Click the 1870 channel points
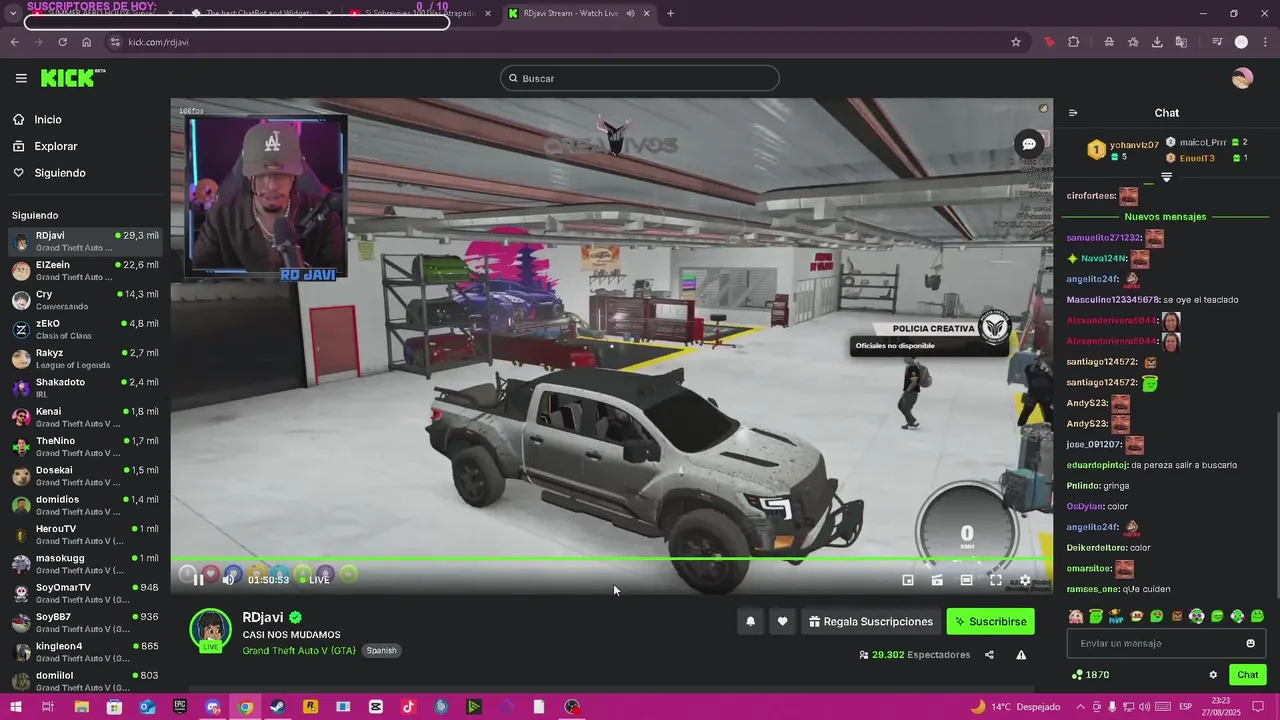Viewport: 1280px width, 720px height. pyautogui.click(x=1090, y=675)
